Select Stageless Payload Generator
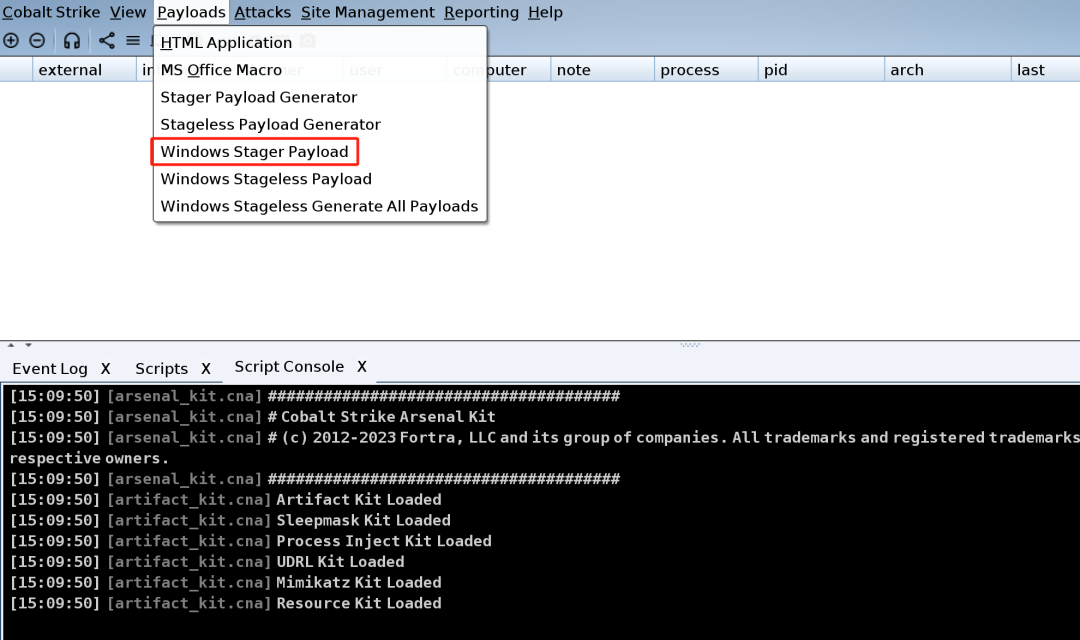This screenshot has width=1080, height=640. pyautogui.click(x=320, y=124)
